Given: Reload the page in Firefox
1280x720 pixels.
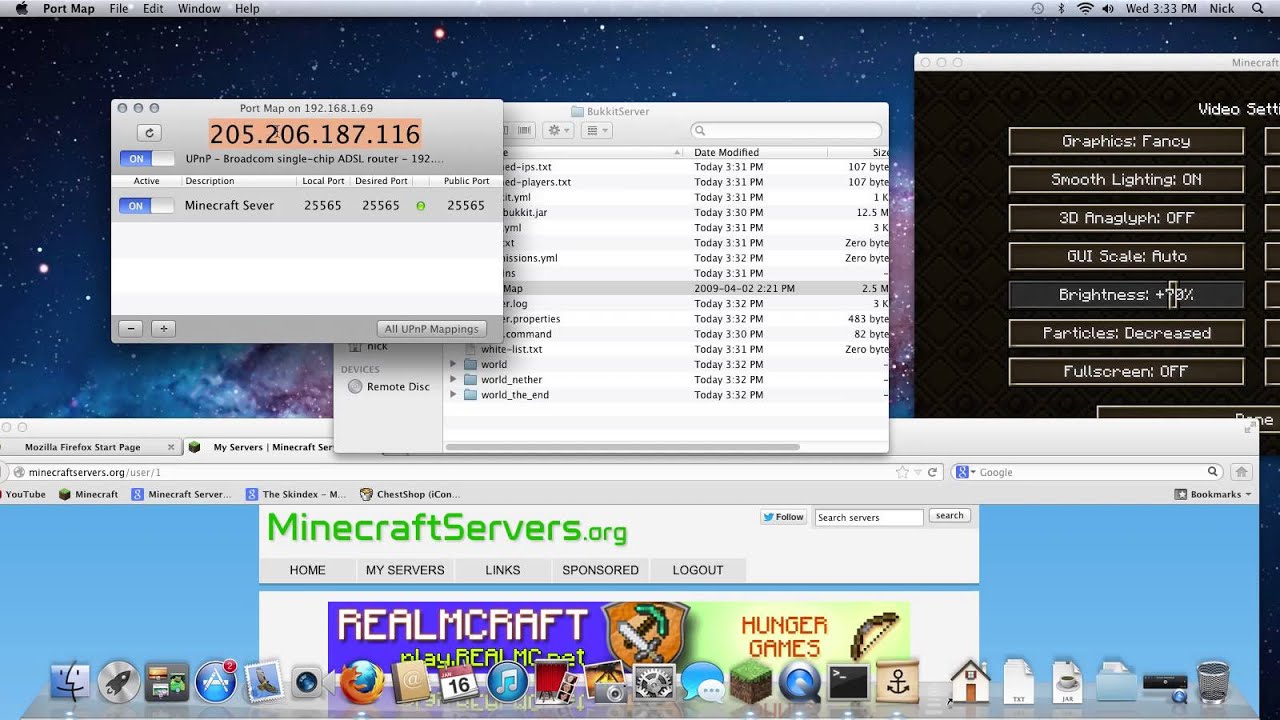Looking at the screenshot, I should [932, 472].
